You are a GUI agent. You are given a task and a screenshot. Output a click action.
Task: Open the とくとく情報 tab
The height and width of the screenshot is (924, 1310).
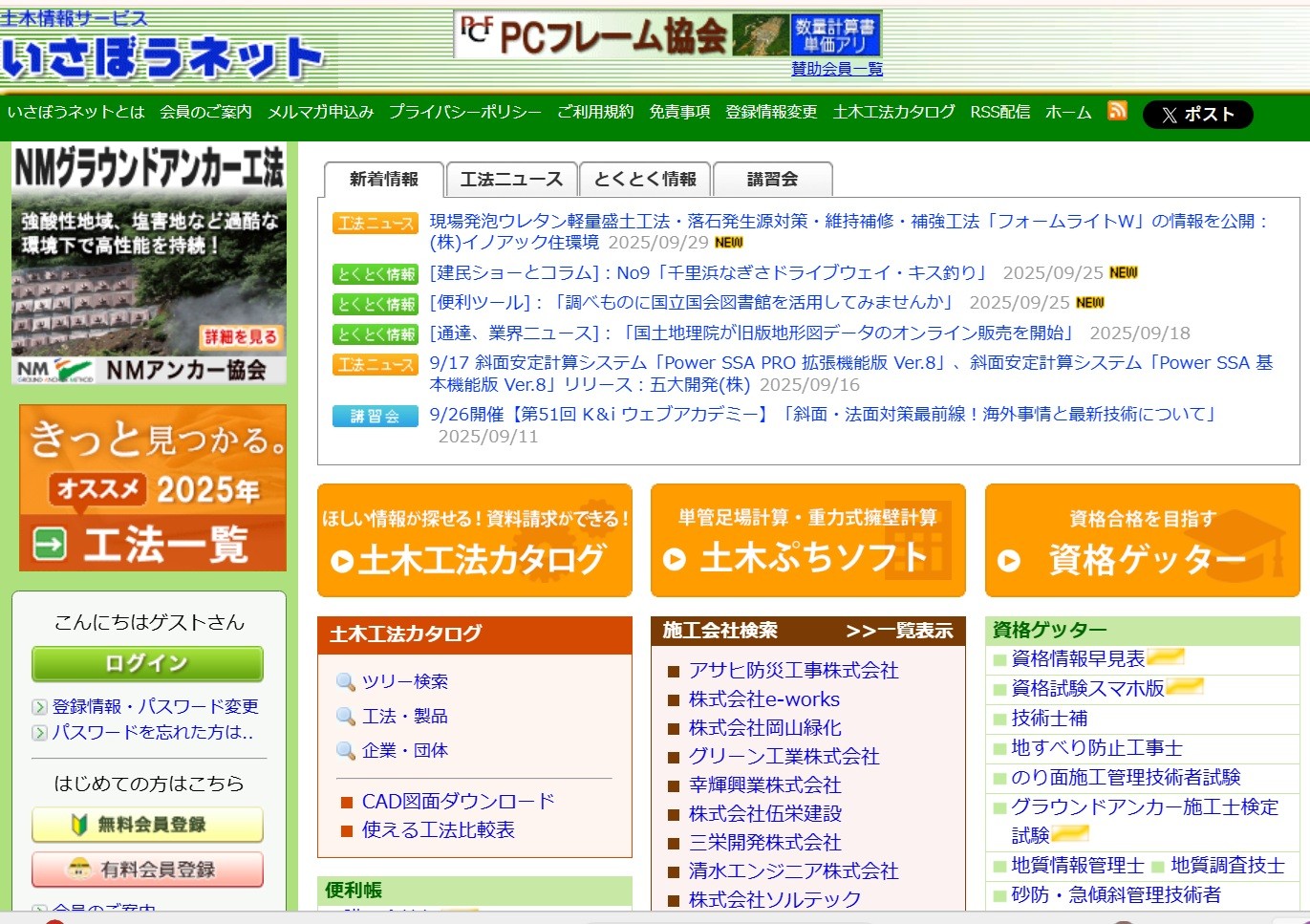[x=645, y=180]
